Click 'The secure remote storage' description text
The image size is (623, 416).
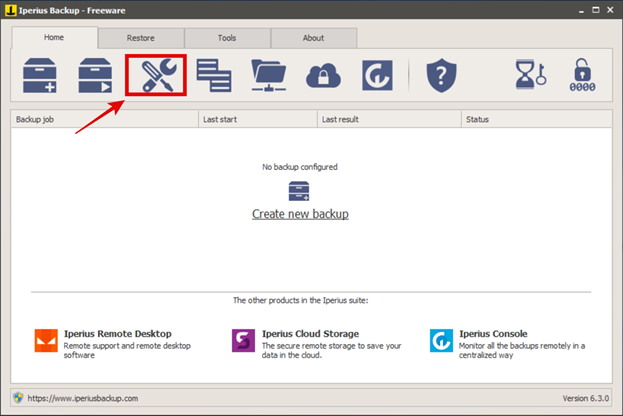tap(332, 350)
